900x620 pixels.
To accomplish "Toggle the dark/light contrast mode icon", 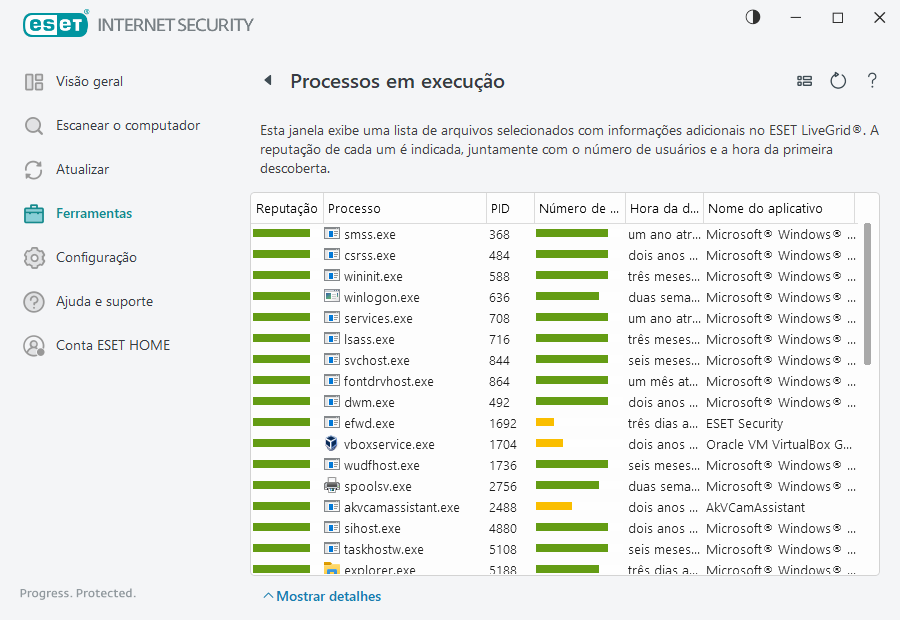I will (x=752, y=17).
